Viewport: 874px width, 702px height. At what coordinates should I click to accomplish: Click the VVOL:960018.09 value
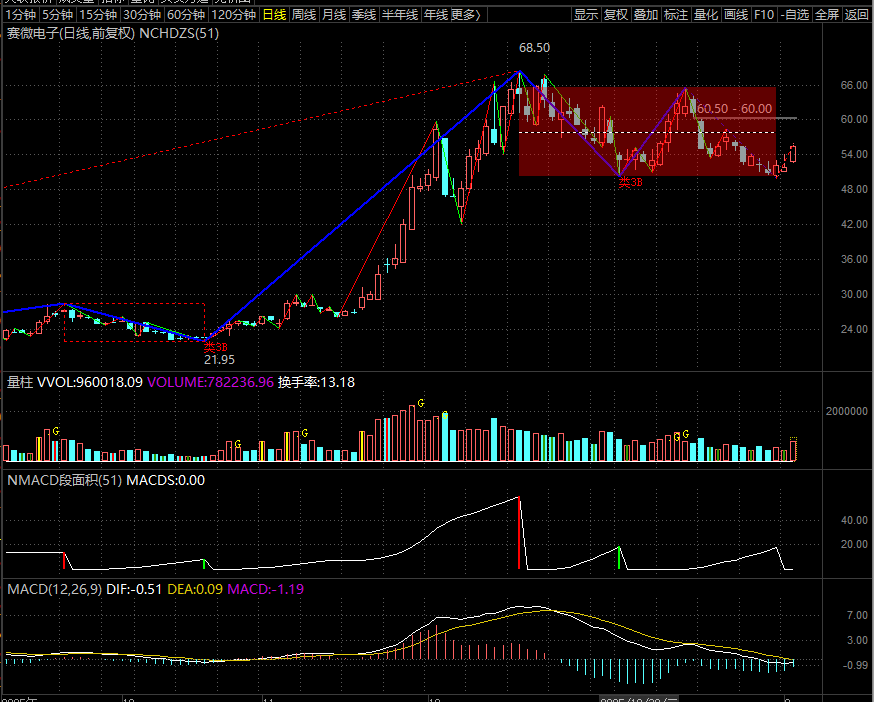90,383
